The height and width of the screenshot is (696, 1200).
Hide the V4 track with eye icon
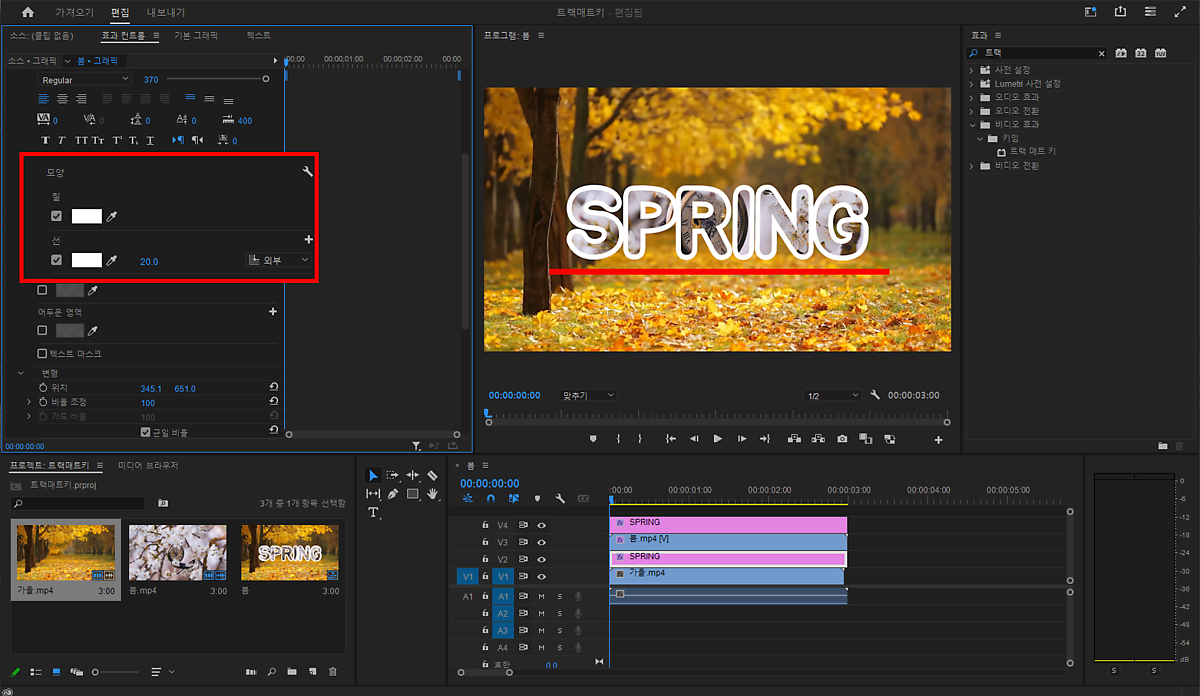pyautogui.click(x=541, y=525)
